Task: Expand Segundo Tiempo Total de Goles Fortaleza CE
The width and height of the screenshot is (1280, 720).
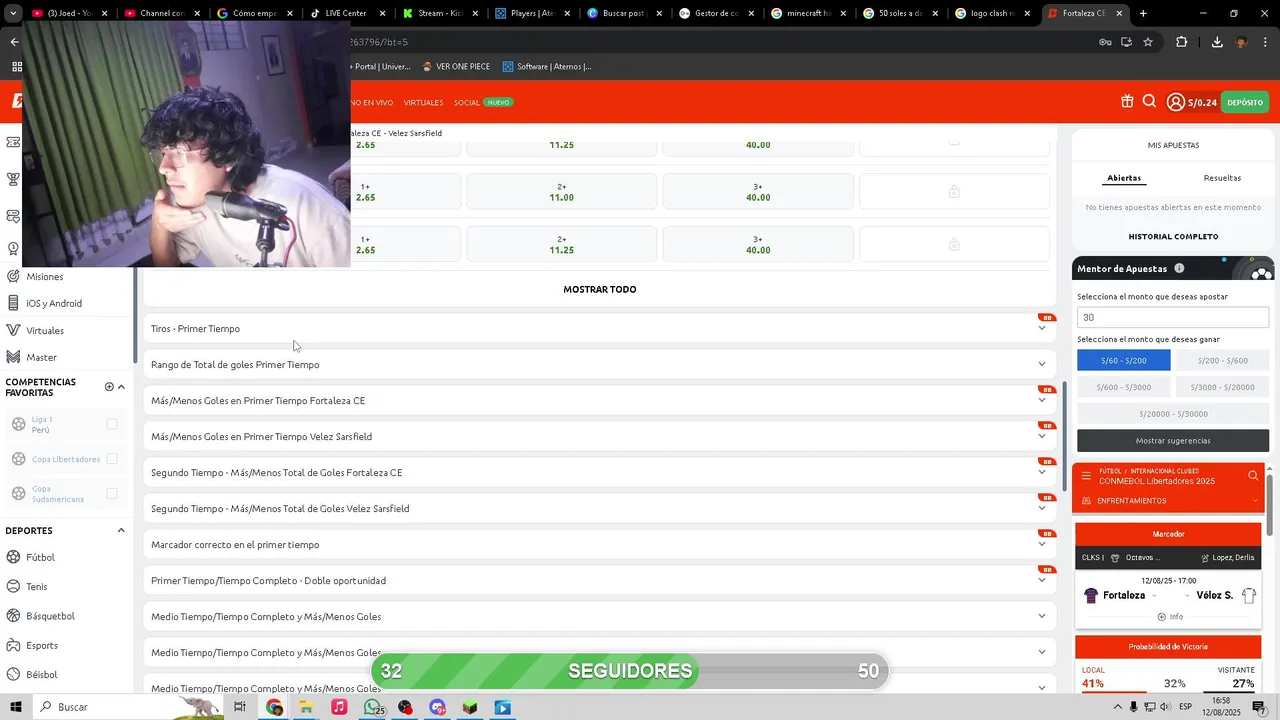Action: pos(1042,472)
